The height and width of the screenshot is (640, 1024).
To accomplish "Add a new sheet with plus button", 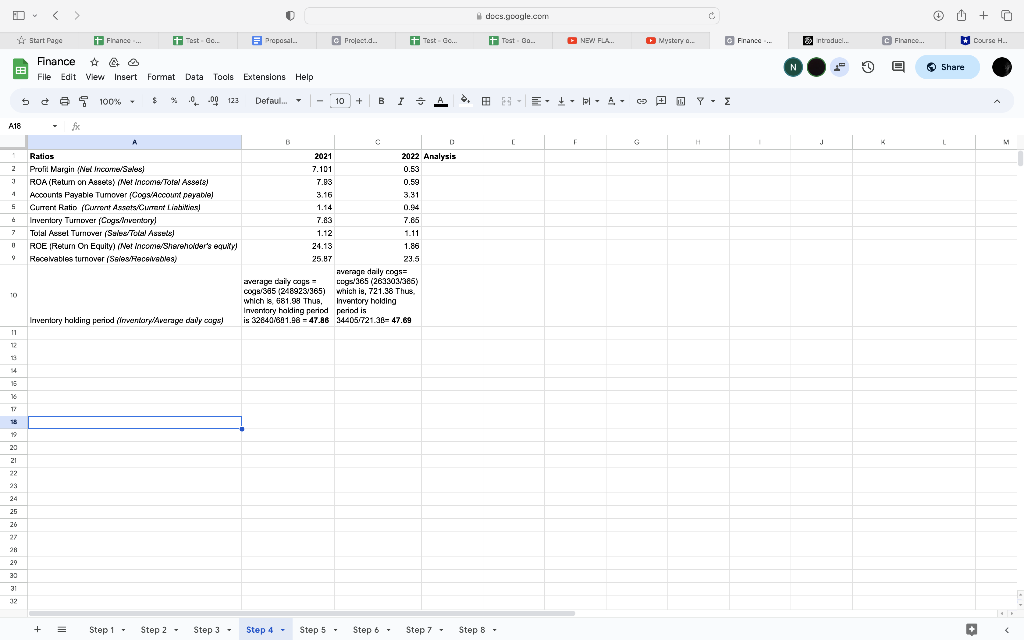I will 37,629.
